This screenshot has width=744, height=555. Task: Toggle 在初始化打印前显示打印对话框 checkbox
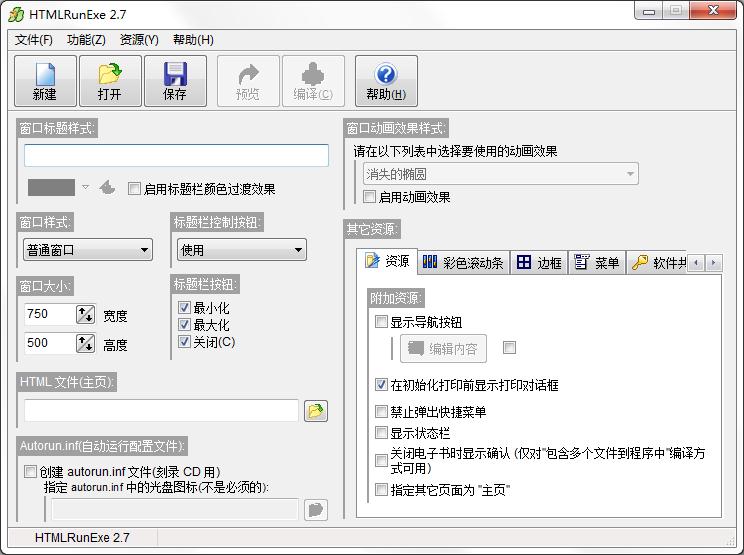click(381, 384)
